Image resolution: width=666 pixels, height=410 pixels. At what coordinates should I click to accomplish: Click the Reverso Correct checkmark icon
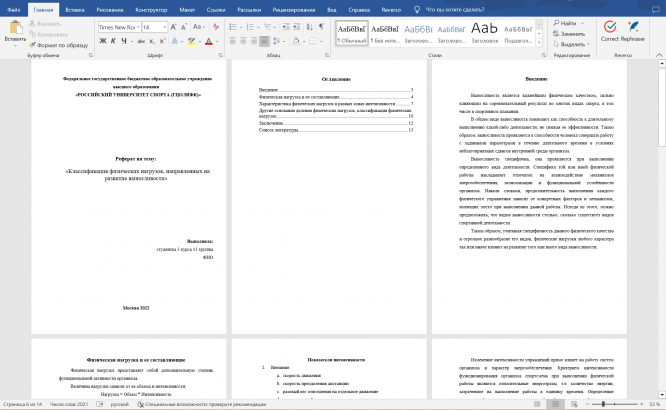tap(610, 27)
